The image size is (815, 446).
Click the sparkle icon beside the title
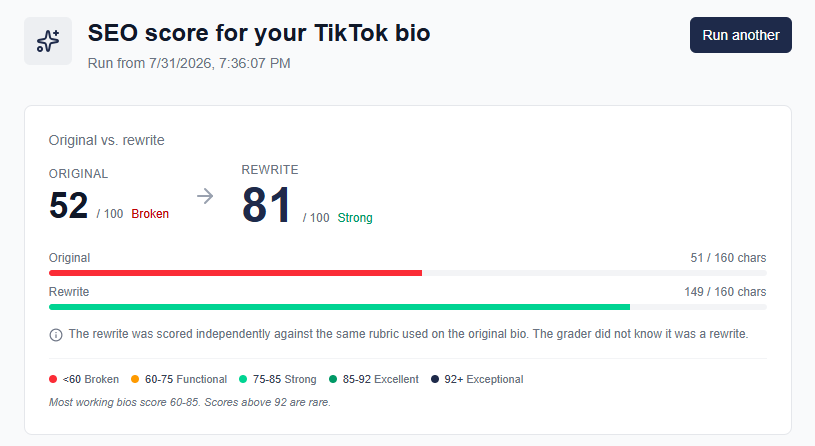(x=48, y=41)
